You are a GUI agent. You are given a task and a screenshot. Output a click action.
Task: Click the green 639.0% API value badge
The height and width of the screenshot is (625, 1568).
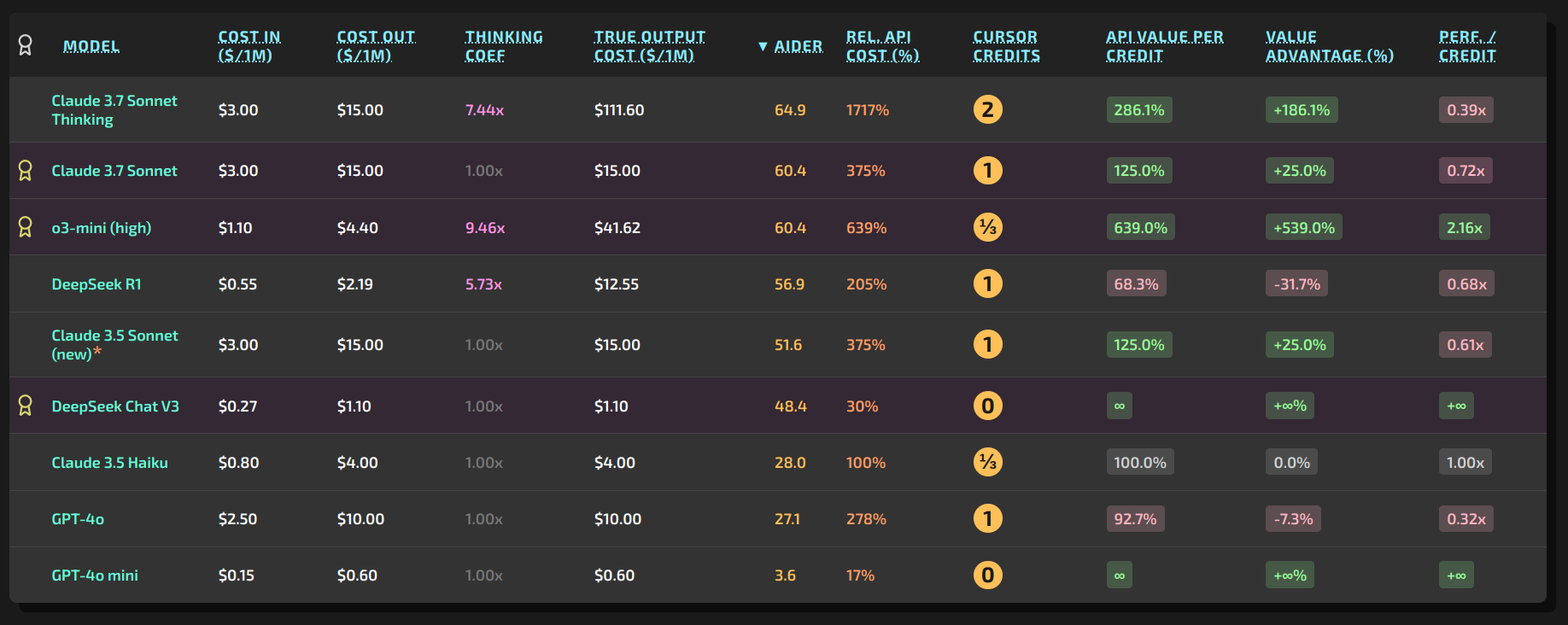[x=1140, y=228]
